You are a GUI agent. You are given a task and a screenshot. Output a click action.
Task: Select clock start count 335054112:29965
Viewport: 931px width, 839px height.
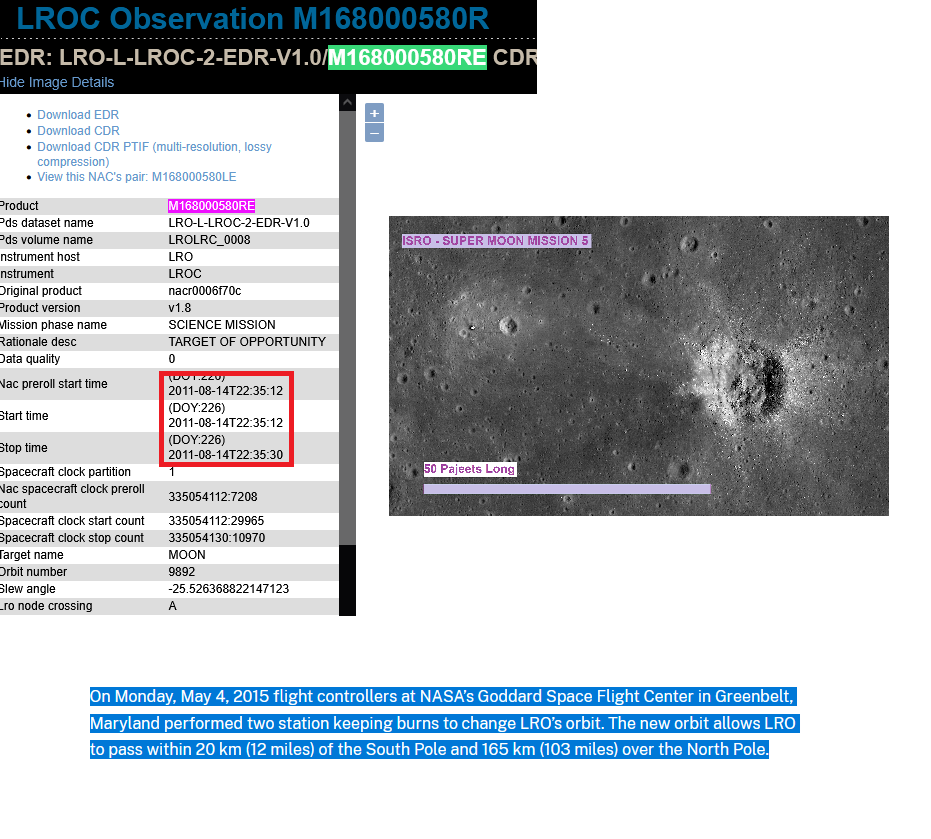pyautogui.click(x=216, y=521)
